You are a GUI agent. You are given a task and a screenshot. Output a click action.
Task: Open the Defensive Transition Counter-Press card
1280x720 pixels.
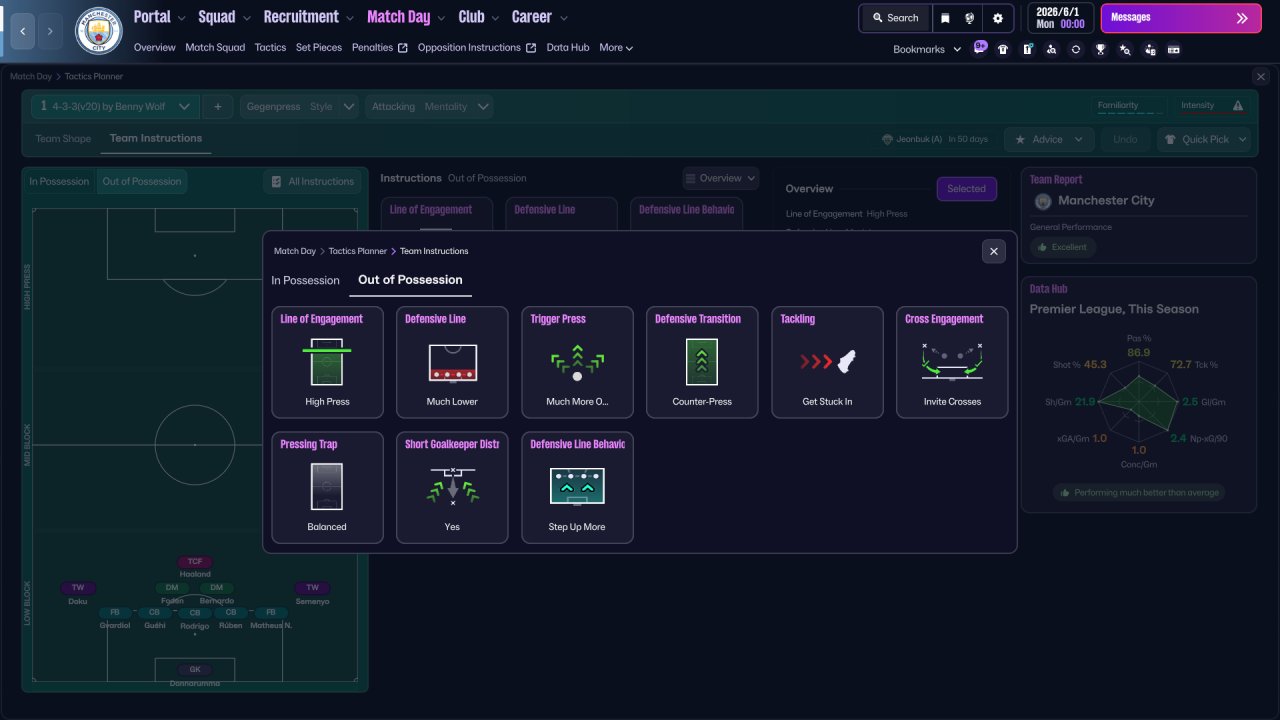click(x=702, y=362)
